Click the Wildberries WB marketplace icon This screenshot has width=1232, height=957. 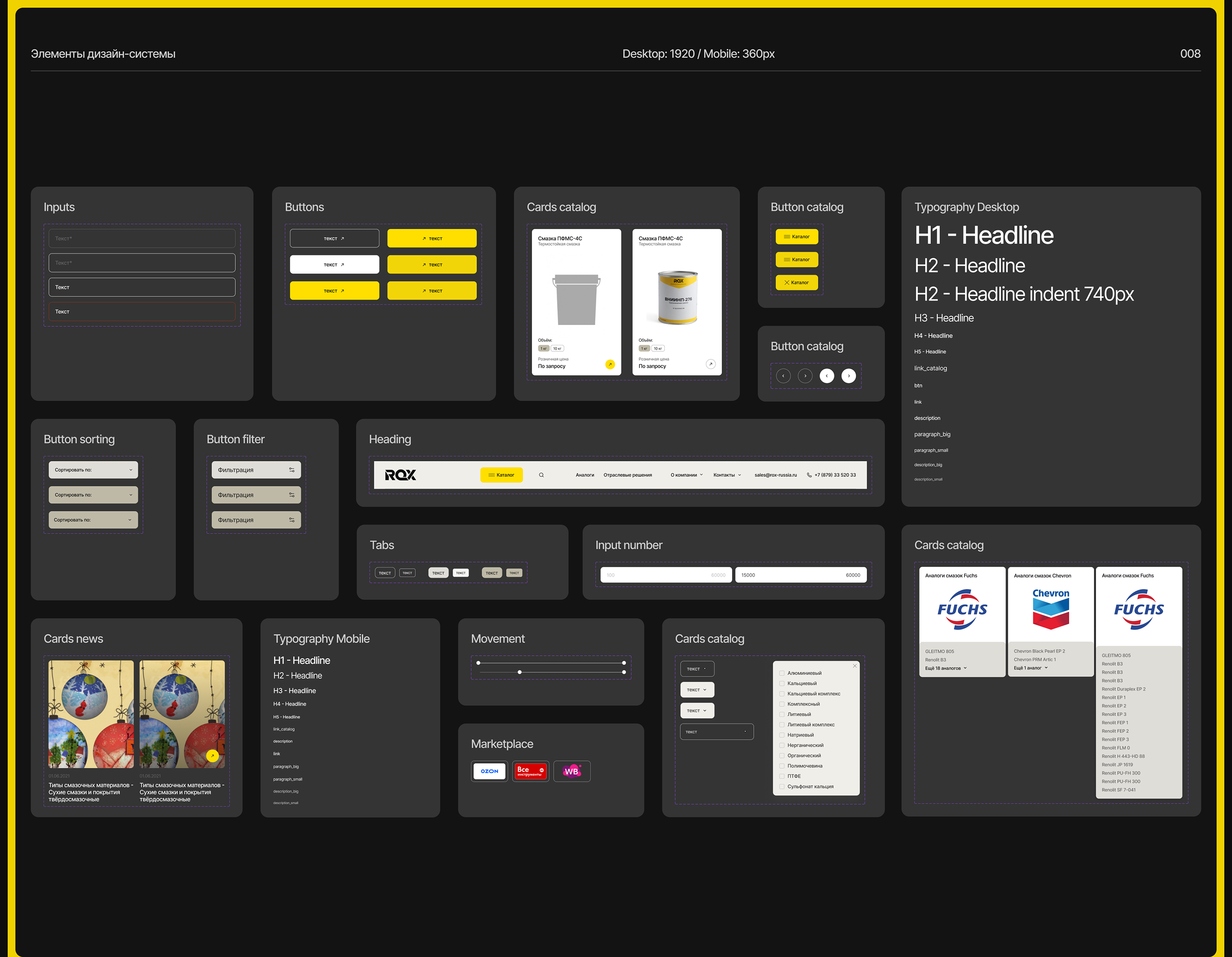[572, 771]
